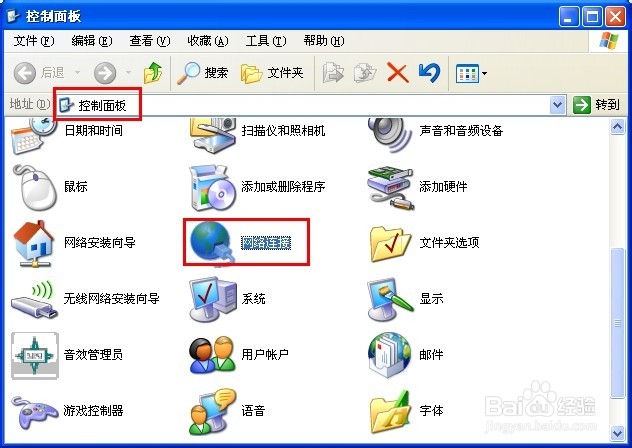Open the back button history arrow
The width and height of the screenshot is (632, 448).
(77, 73)
